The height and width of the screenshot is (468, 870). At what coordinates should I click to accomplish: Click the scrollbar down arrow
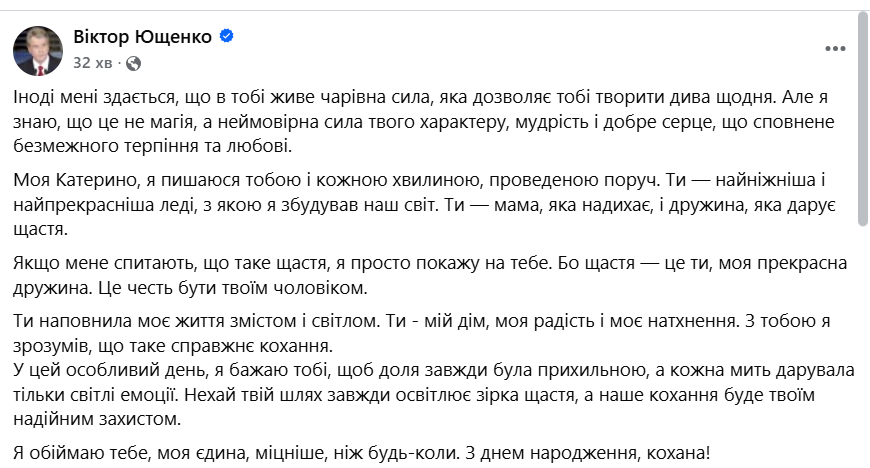(863, 461)
